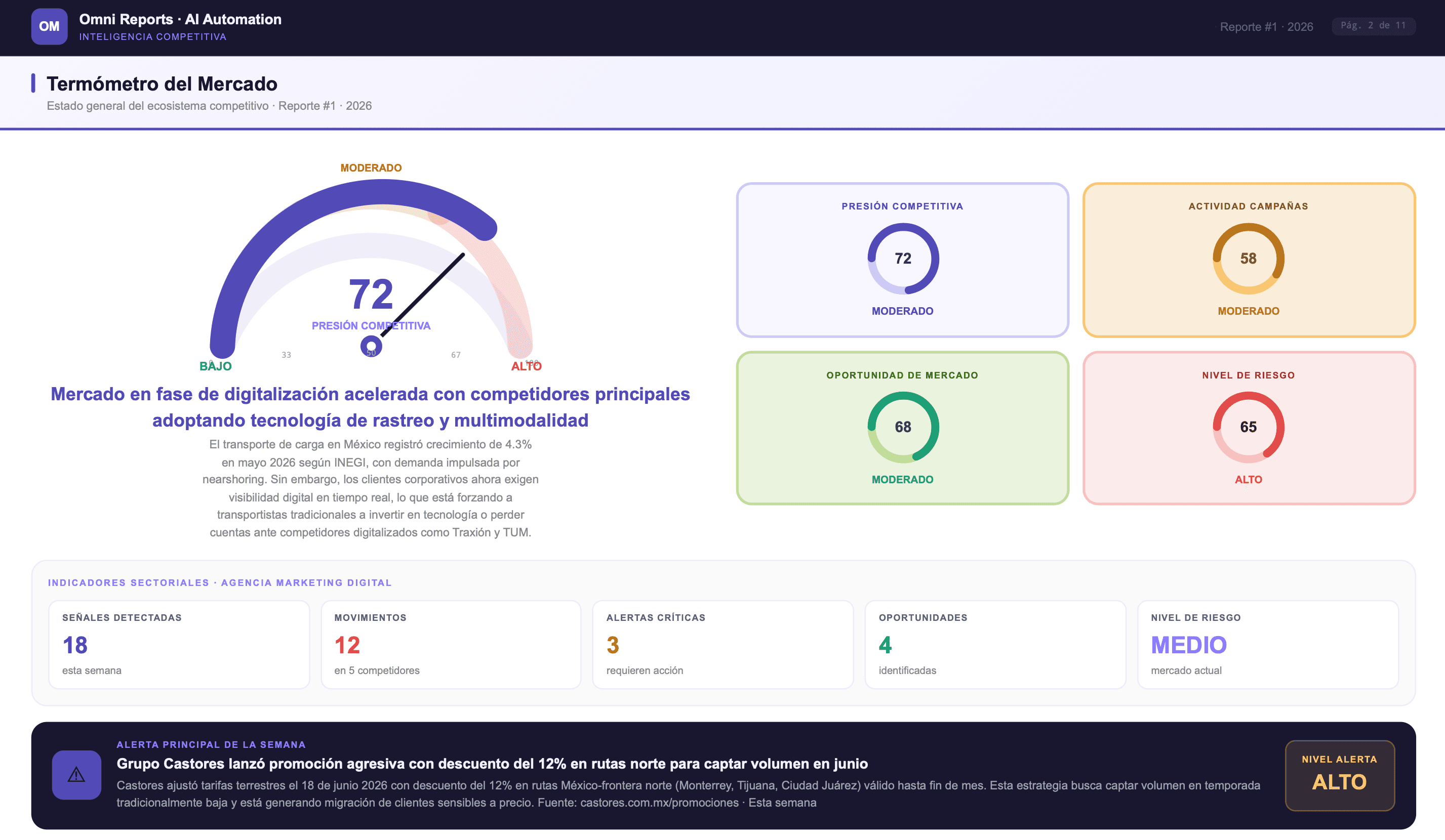The image size is (1445, 840).
Task: Click the NIVEL ALERTA ALTO badge
Action: point(1340,775)
